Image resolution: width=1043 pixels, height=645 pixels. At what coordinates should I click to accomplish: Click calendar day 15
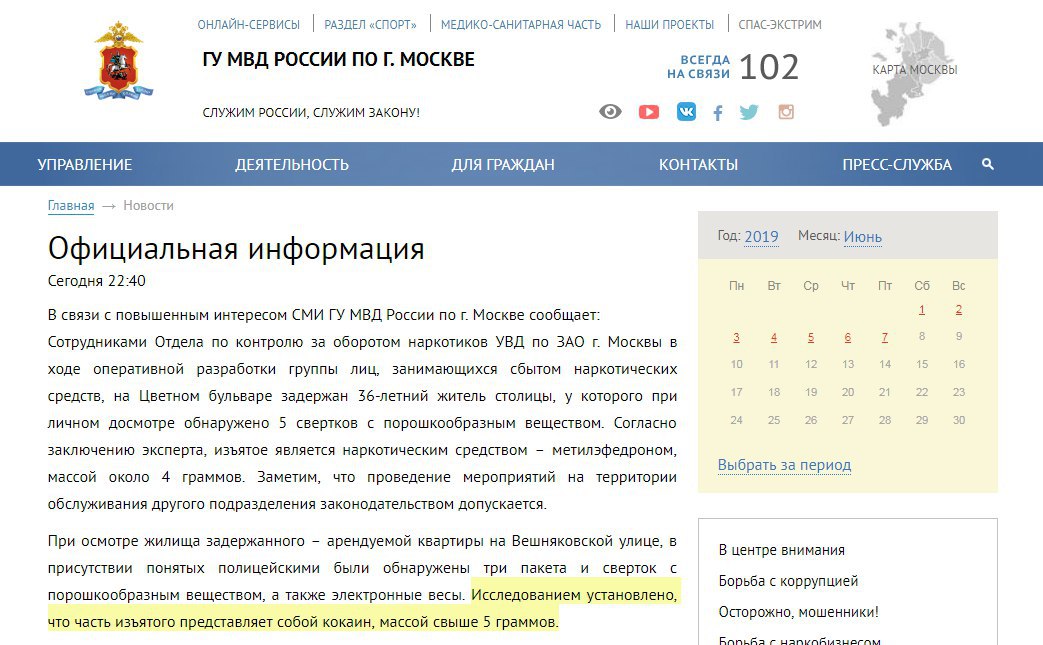(x=922, y=364)
